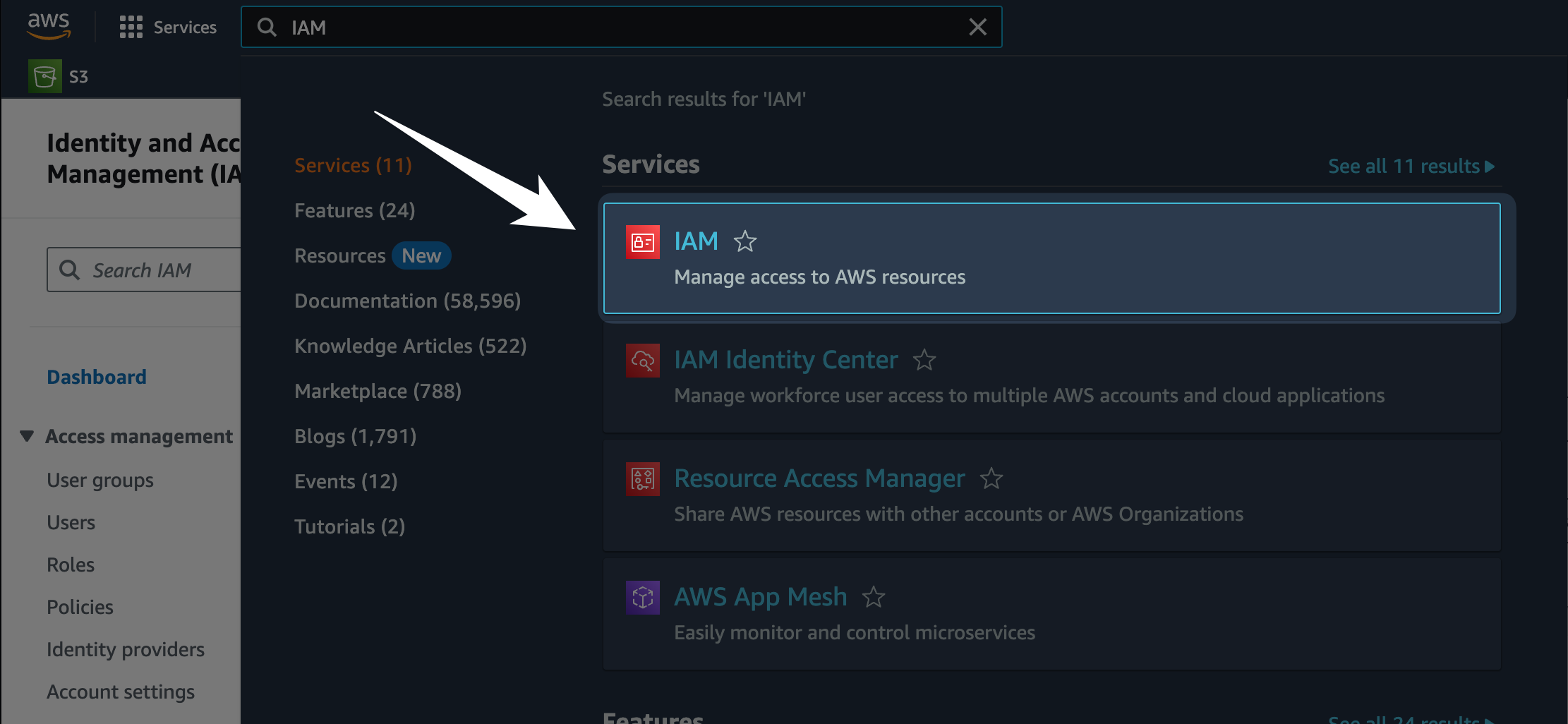Toggle favorite star for AWS App Mesh

click(873, 598)
